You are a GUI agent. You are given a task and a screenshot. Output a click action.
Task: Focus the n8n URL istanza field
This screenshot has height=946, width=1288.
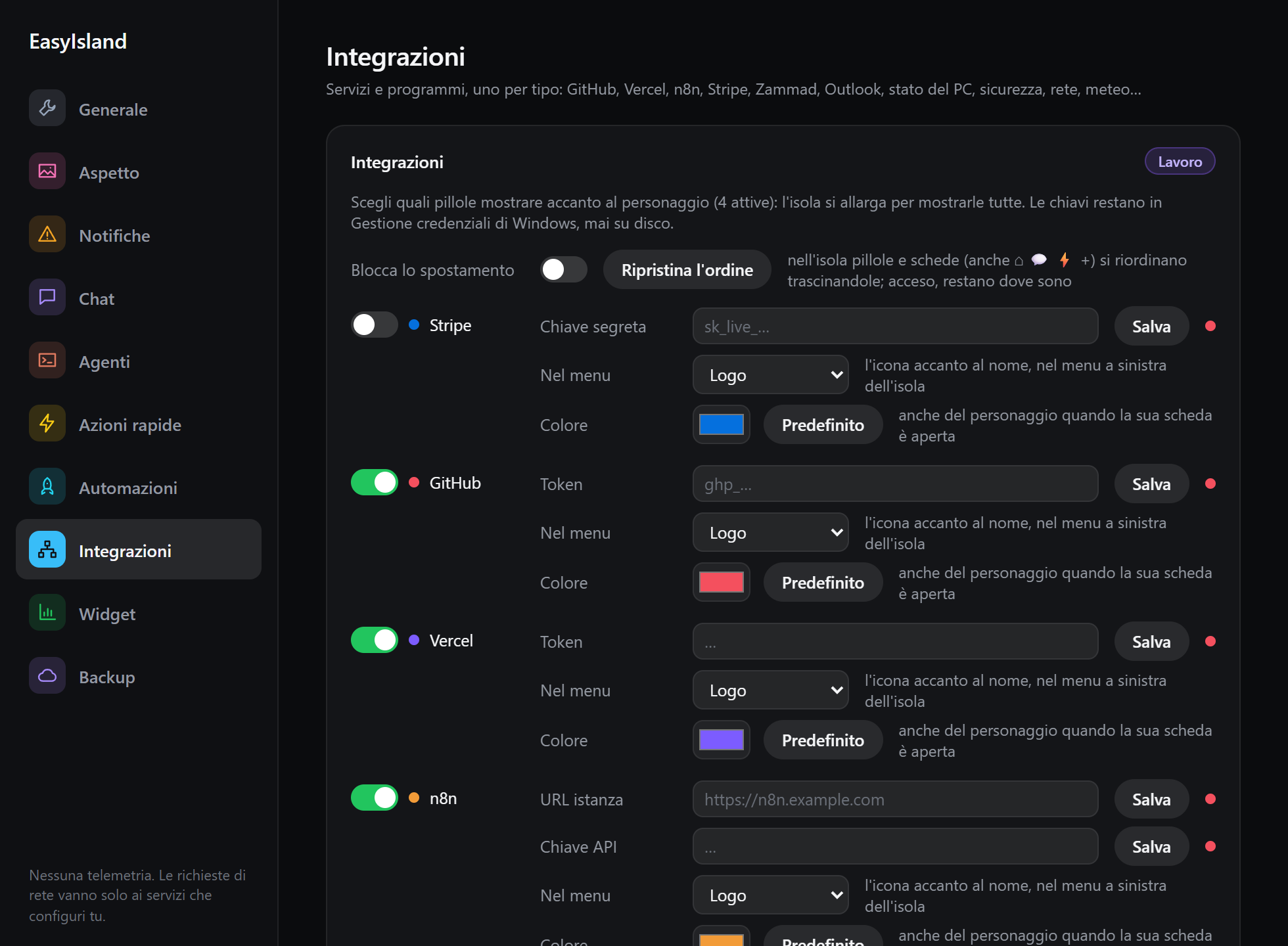pos(896,799)
